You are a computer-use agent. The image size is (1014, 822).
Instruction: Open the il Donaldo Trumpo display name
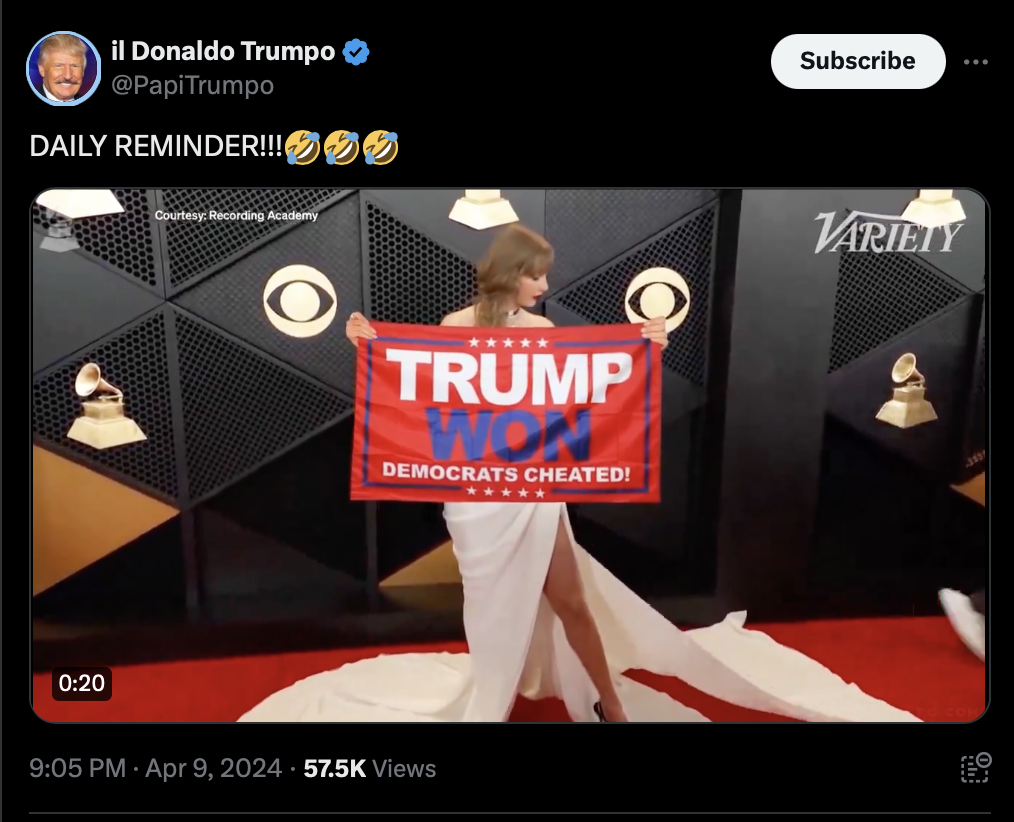coord(223,51)
